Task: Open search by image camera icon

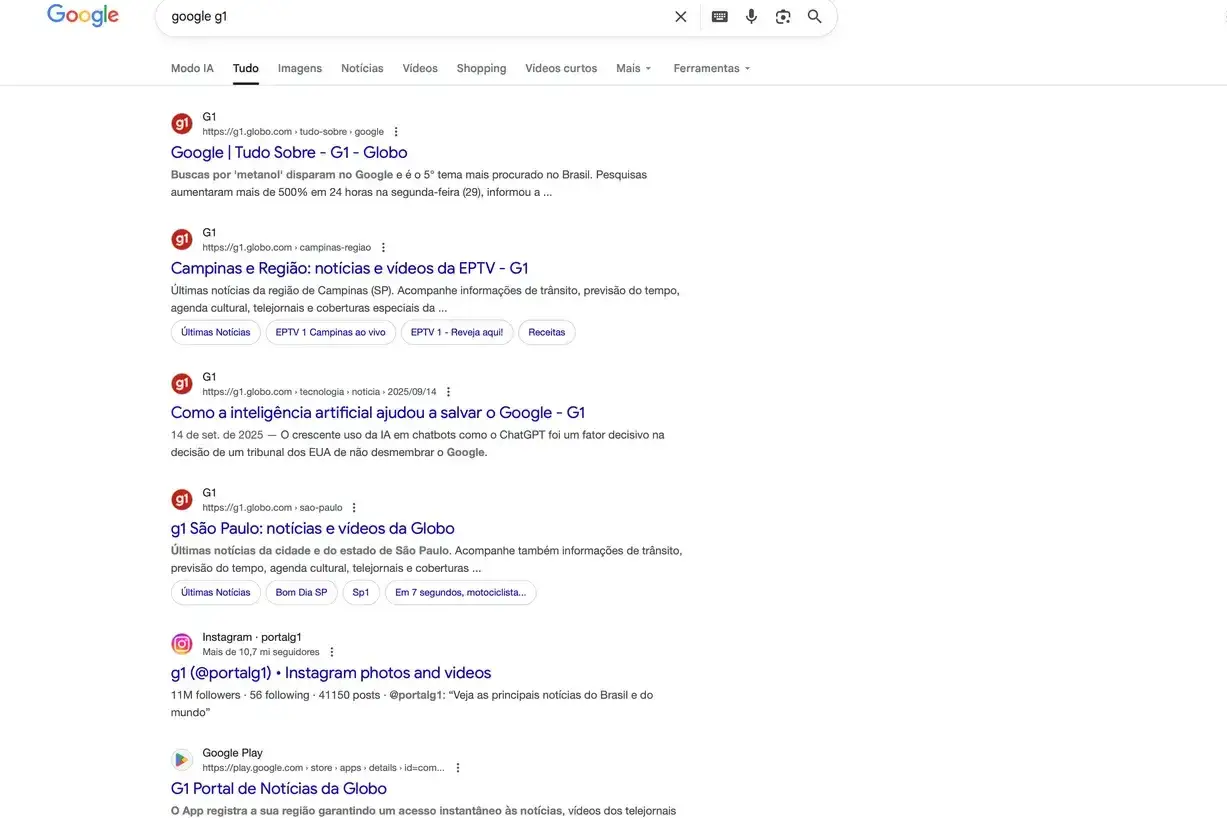Action: 783,17
